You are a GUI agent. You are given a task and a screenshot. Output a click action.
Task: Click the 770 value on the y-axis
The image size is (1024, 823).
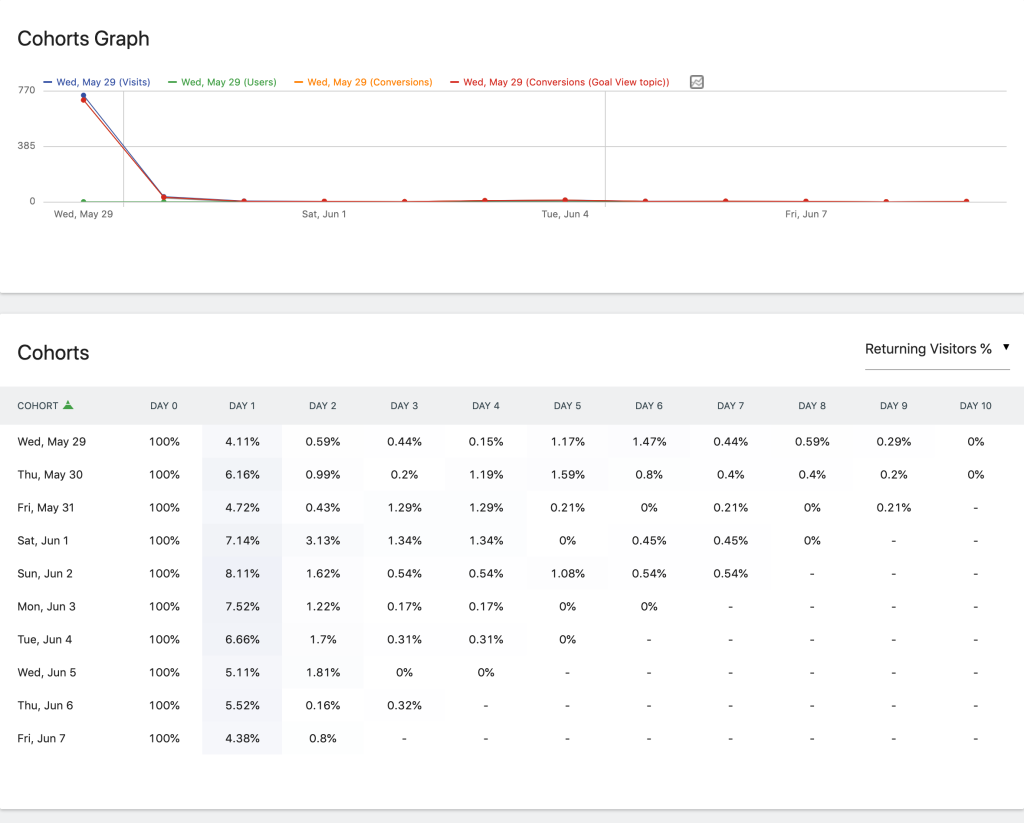point(25,89)
